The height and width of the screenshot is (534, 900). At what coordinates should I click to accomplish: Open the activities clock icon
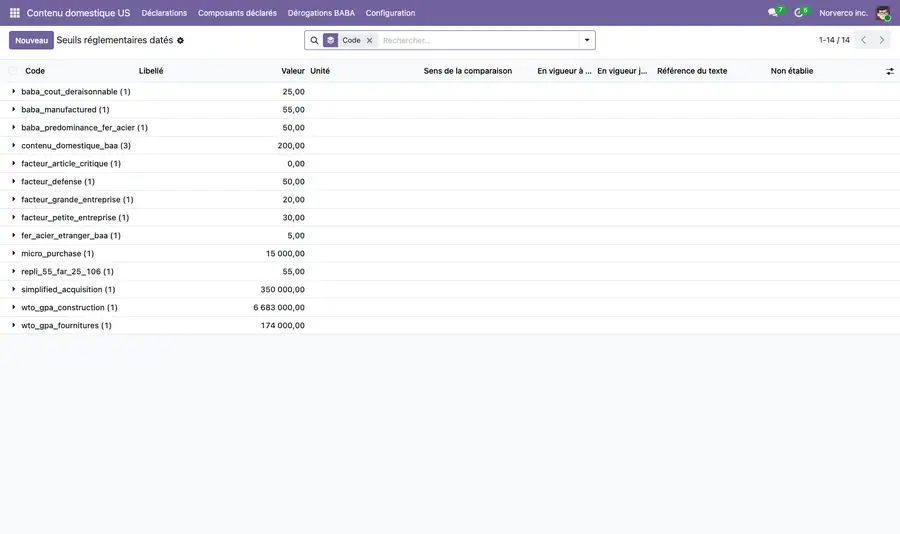[798, 13]
